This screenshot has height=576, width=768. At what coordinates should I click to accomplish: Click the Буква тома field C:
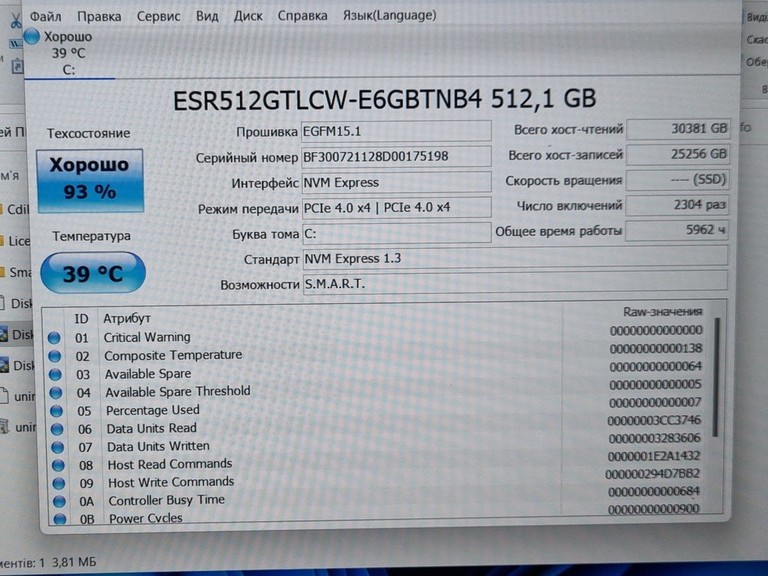click(396, 233)
